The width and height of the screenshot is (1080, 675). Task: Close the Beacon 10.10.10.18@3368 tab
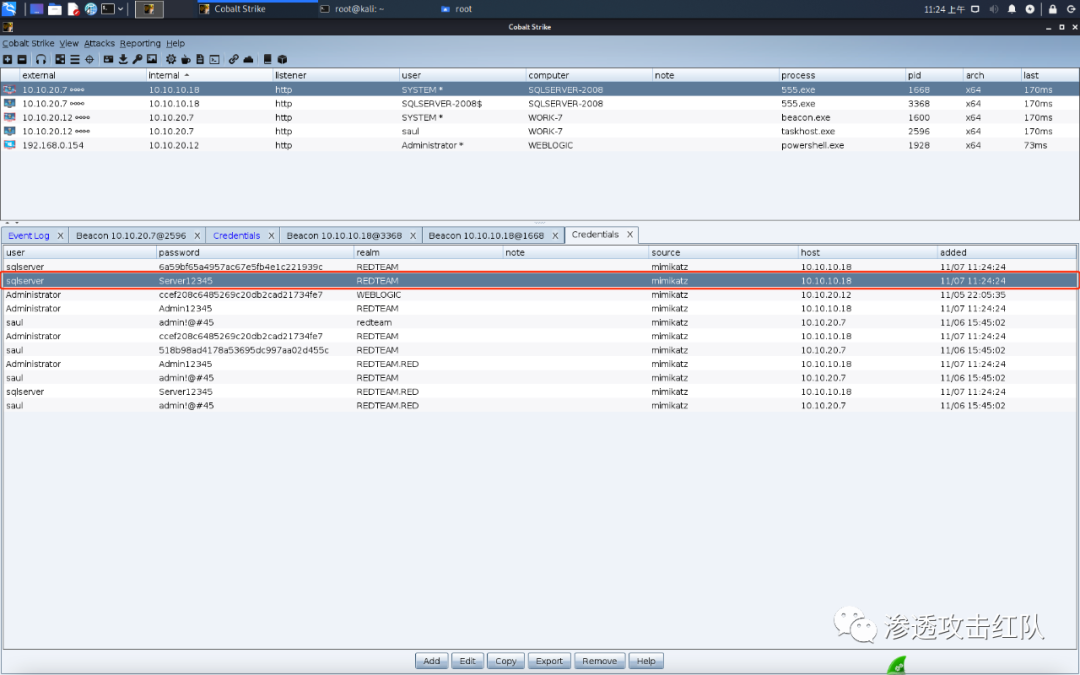point(412,235)
